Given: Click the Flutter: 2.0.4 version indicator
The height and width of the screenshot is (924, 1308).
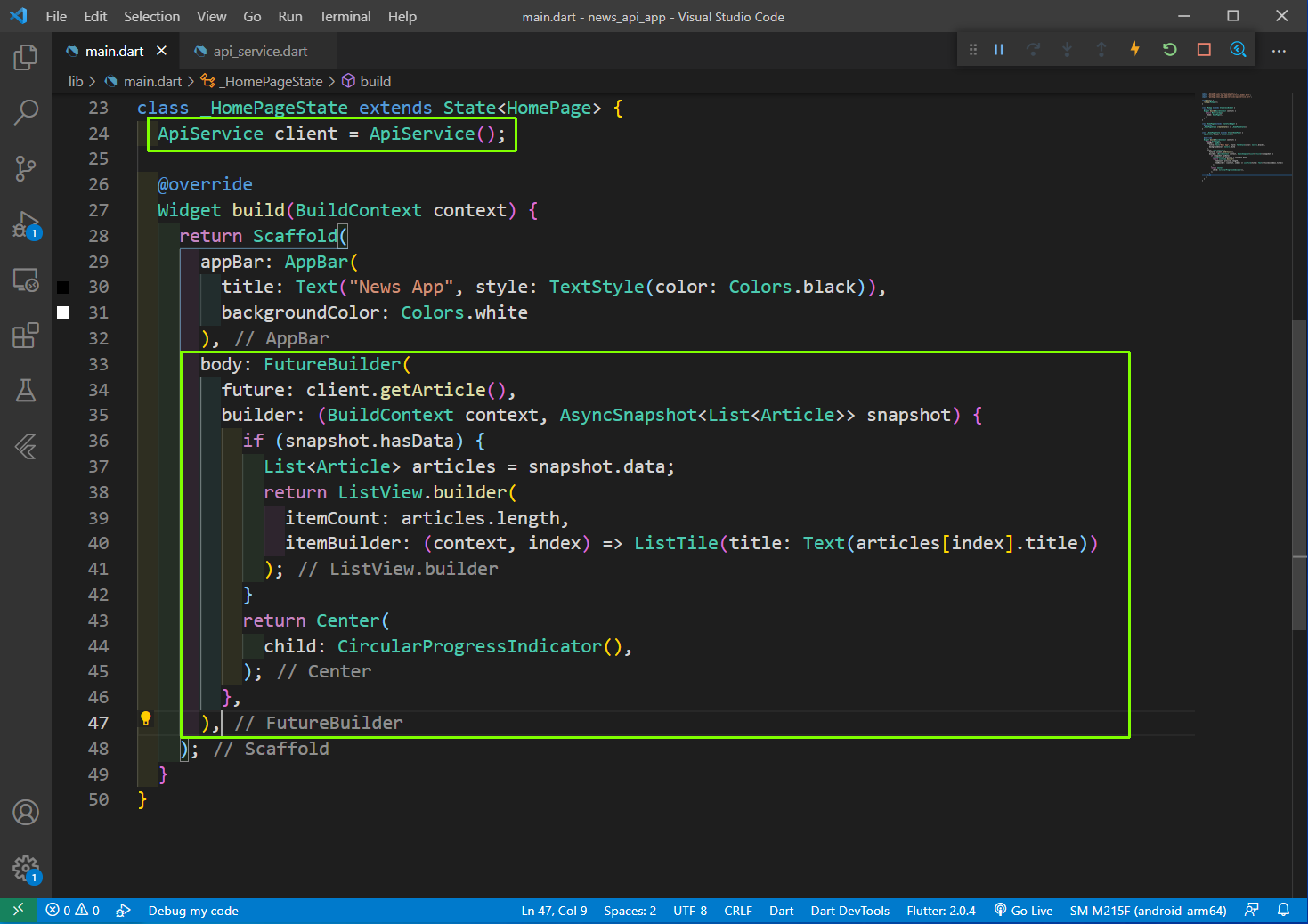Looking at the screenshot, I should click(x=941, y=911).
